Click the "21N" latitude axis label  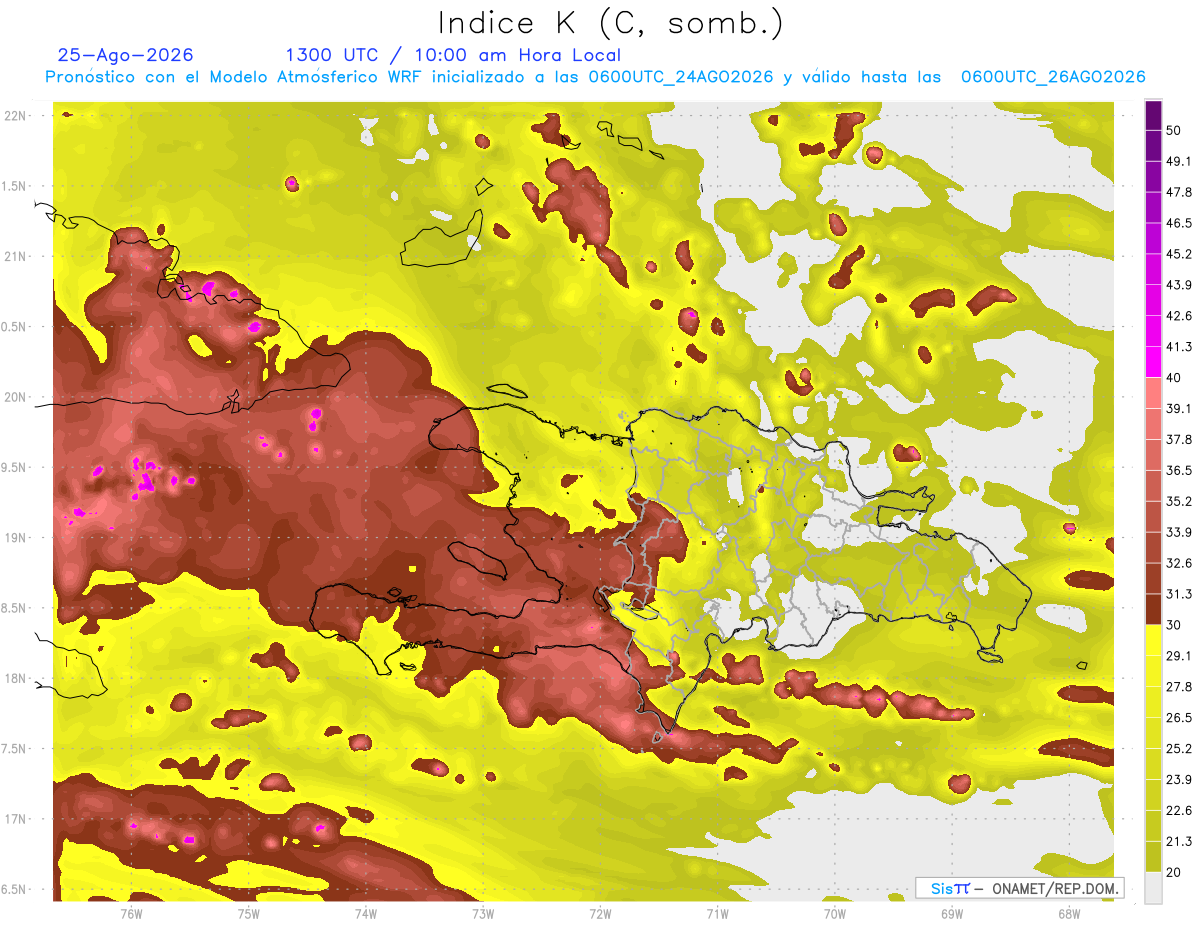(x=16, y=256)
